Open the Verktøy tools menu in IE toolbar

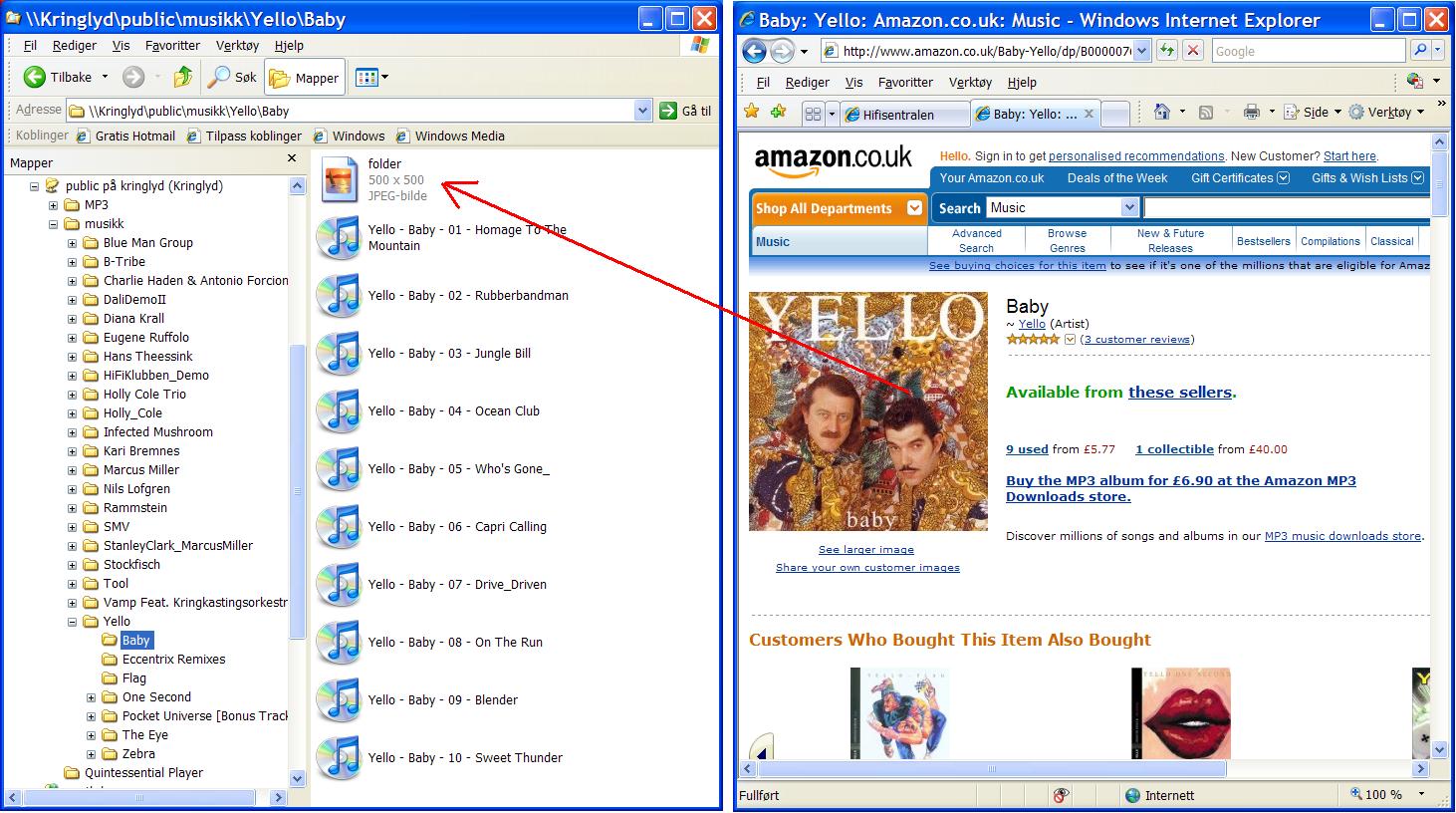1386,112
